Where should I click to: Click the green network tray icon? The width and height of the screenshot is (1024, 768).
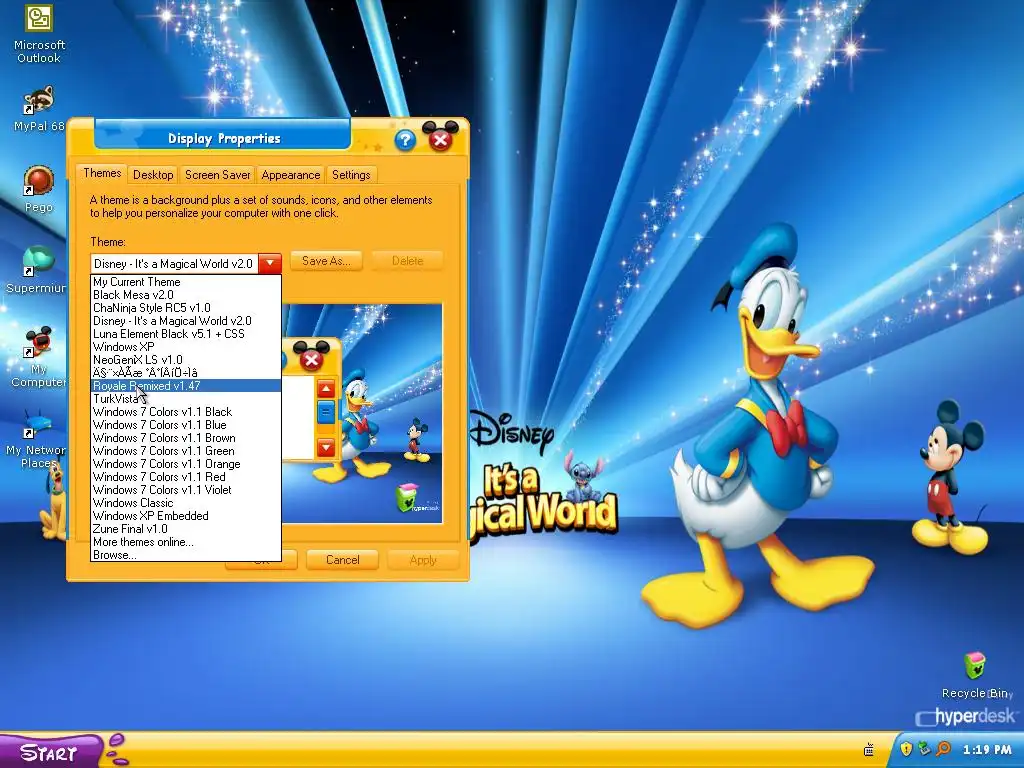click(924, 749)
